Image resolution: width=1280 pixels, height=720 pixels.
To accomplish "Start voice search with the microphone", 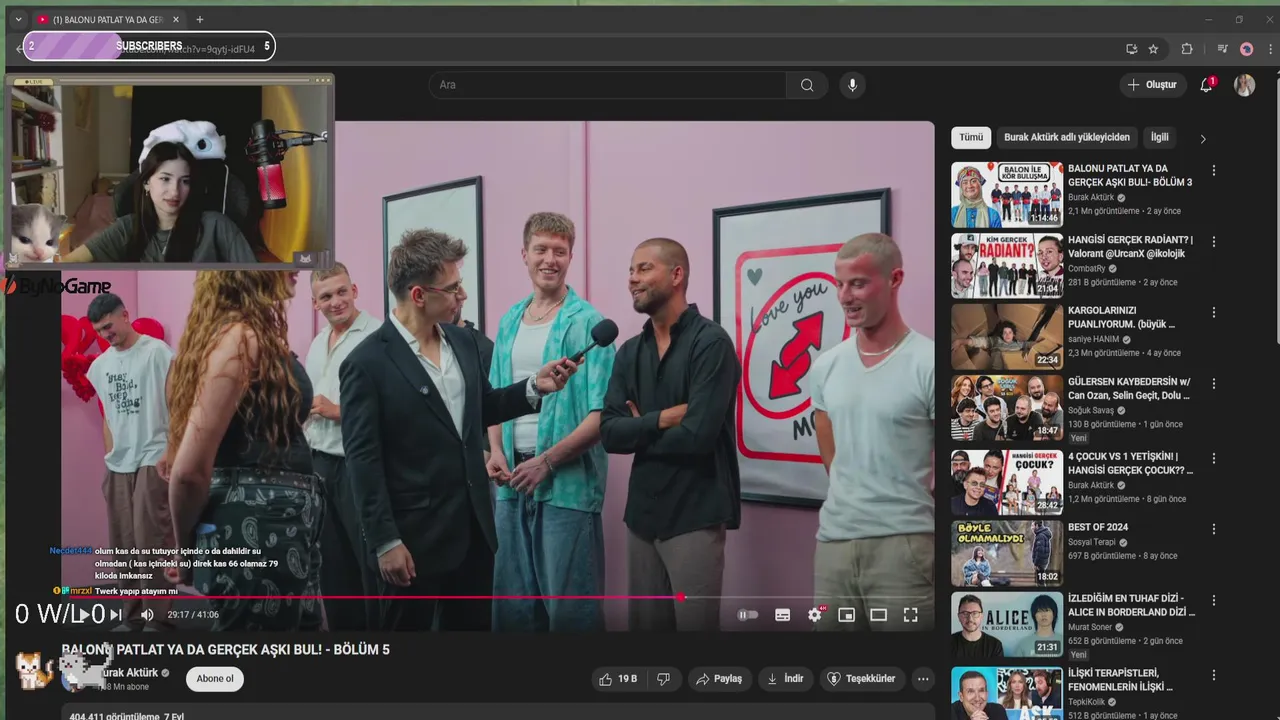I will click(852, 85).
